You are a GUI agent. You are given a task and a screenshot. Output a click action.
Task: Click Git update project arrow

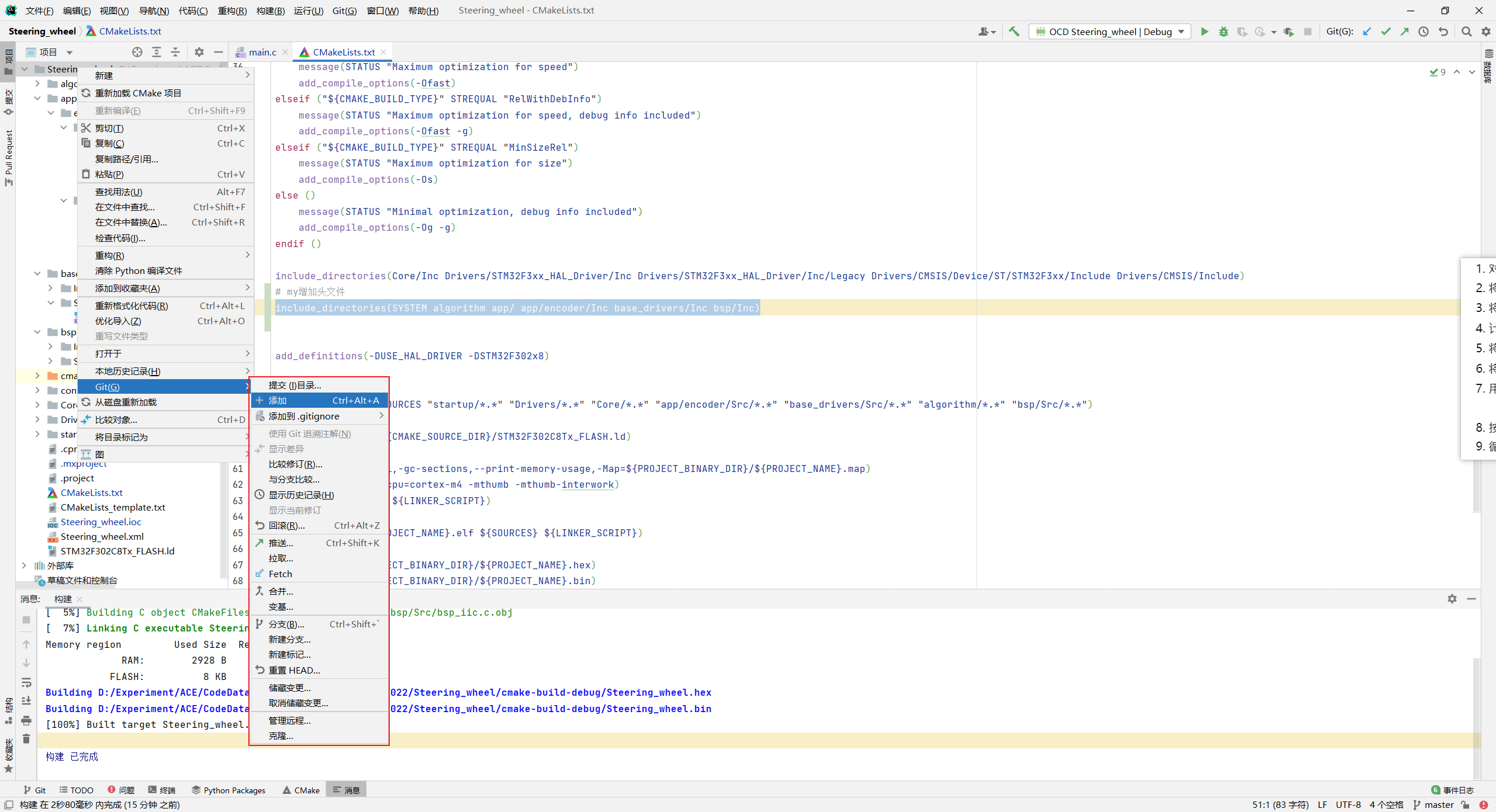[1367, 32]
